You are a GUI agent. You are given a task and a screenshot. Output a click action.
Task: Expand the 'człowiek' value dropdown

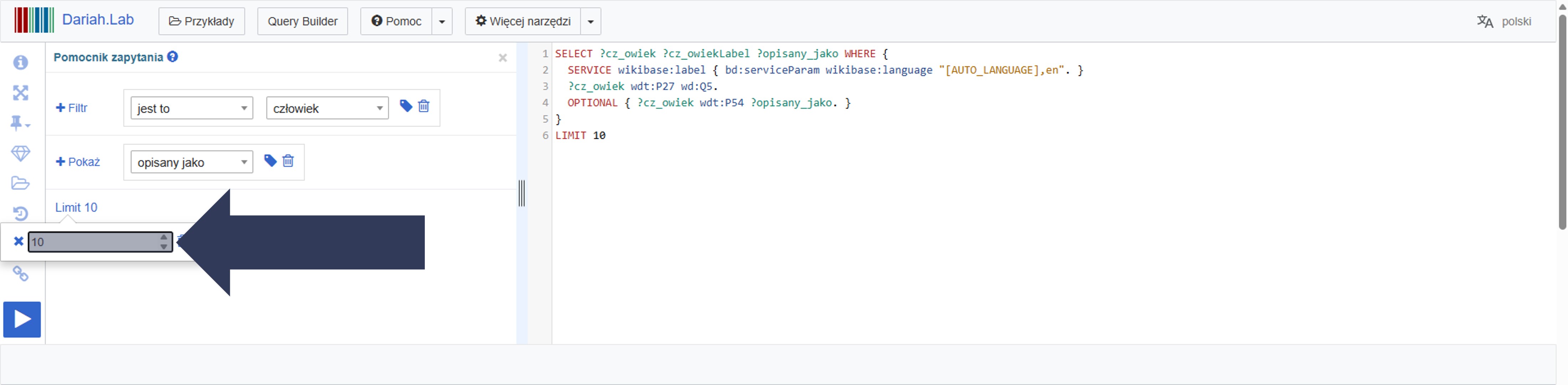(327, 108)
